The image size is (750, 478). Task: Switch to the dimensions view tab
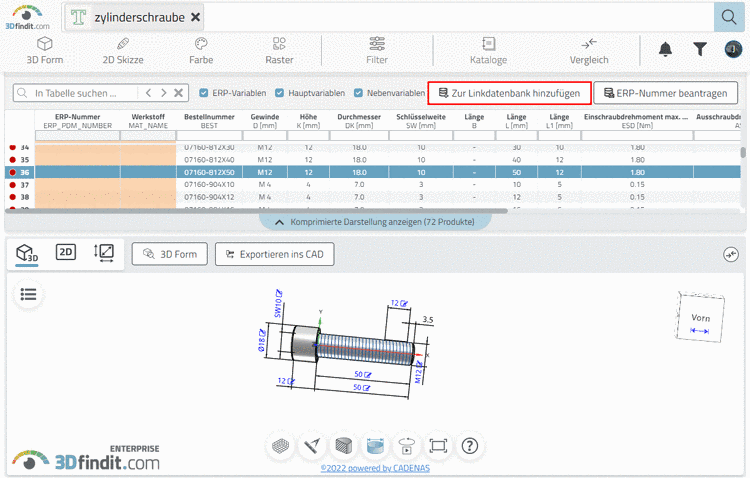click(x=104, y=252)
